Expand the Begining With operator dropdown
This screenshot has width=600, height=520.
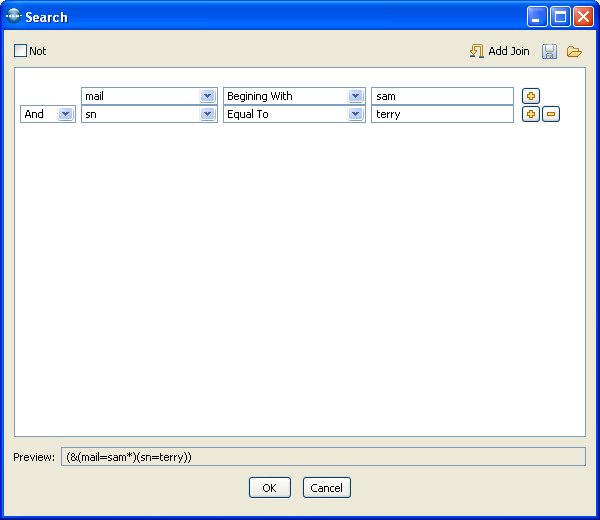click(x=355, y=96)
